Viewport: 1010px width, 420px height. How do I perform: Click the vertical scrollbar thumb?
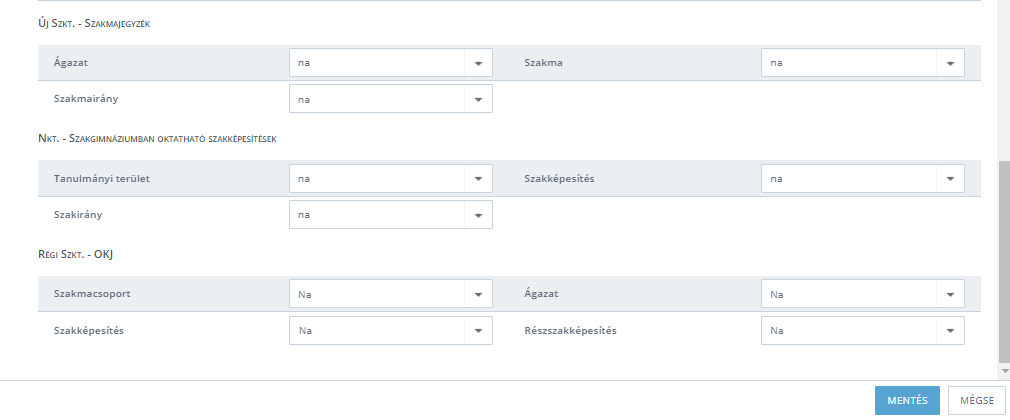(x=1004, y=261)
